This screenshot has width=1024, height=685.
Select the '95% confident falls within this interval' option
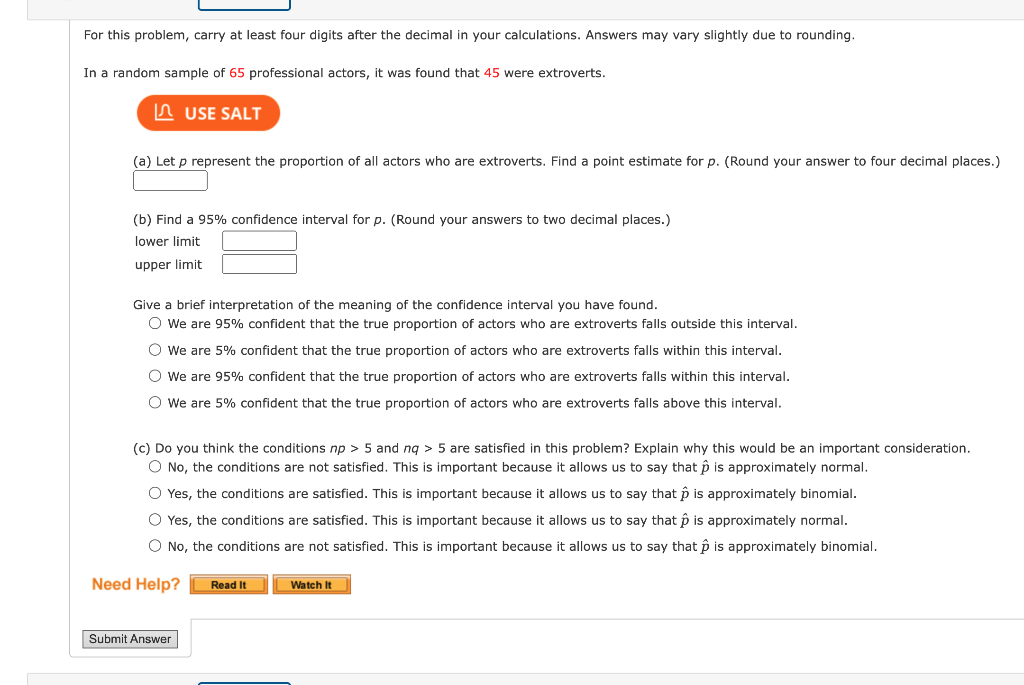pos(155,376)
